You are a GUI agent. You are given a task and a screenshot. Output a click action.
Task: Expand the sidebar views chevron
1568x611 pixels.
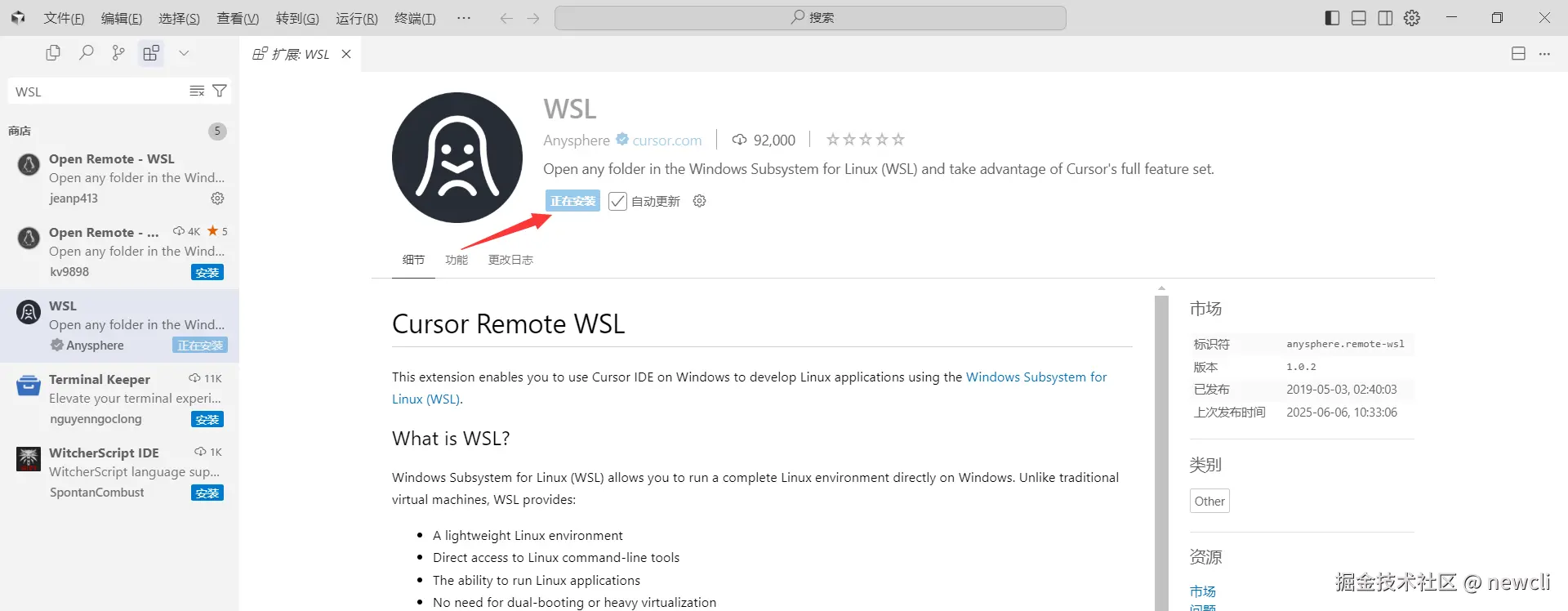(184, 53)
